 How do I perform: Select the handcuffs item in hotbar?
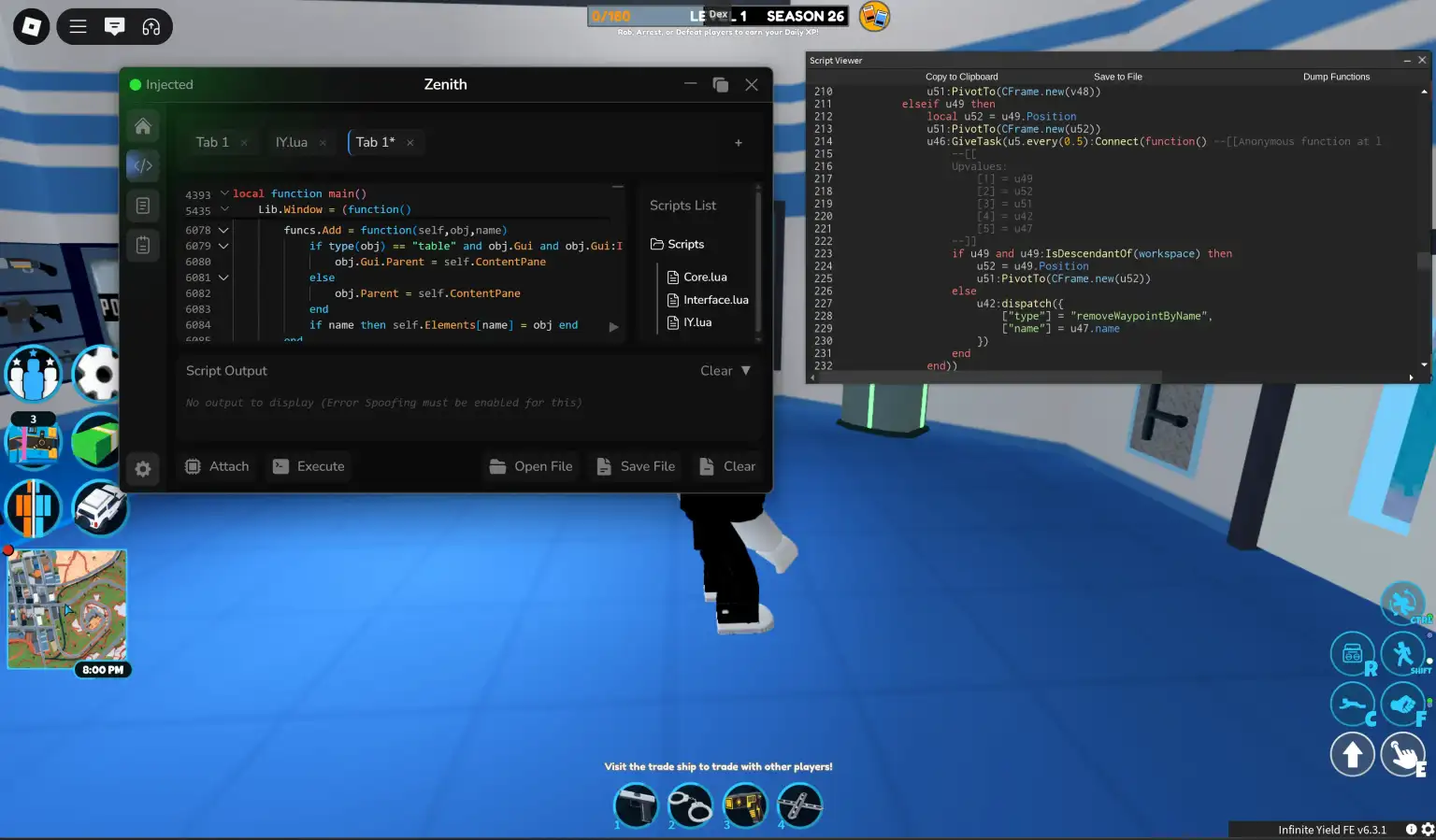[690, 805]
